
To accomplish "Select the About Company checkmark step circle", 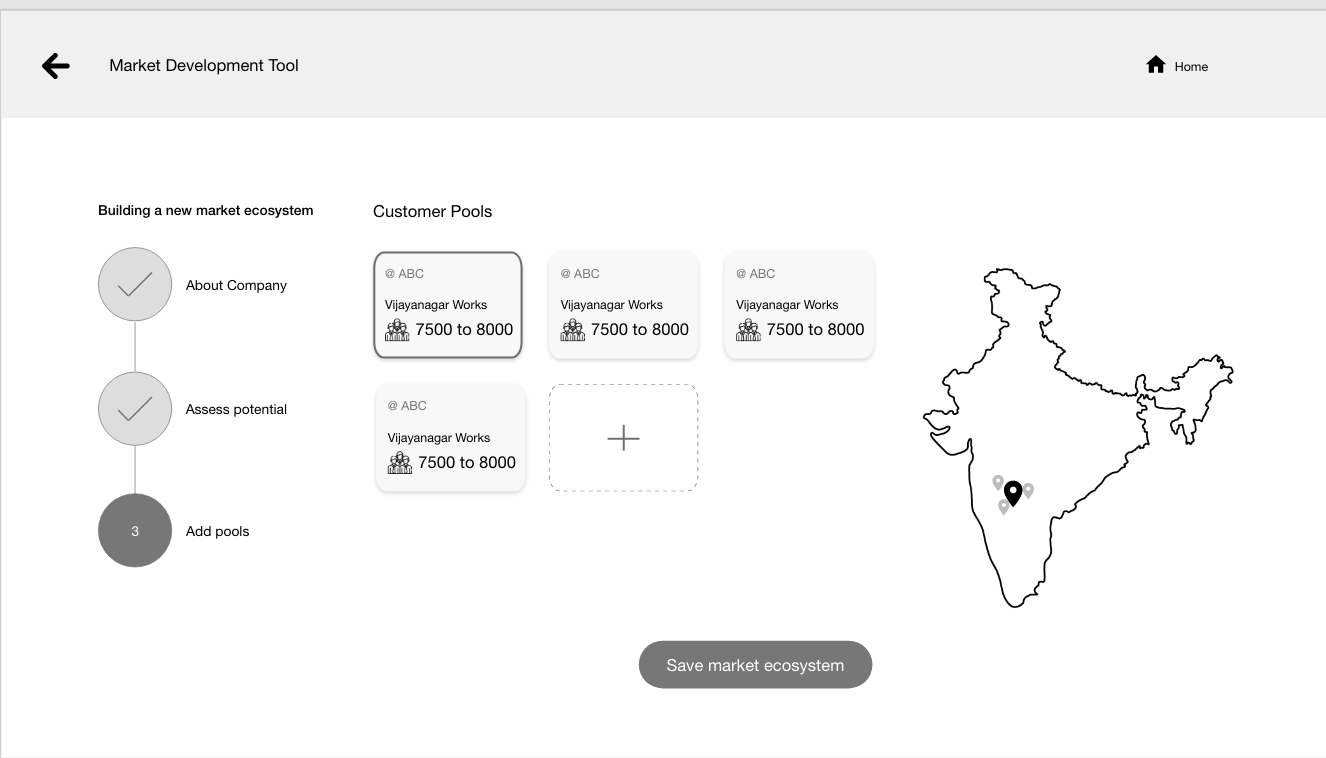I will coord(135,285).
